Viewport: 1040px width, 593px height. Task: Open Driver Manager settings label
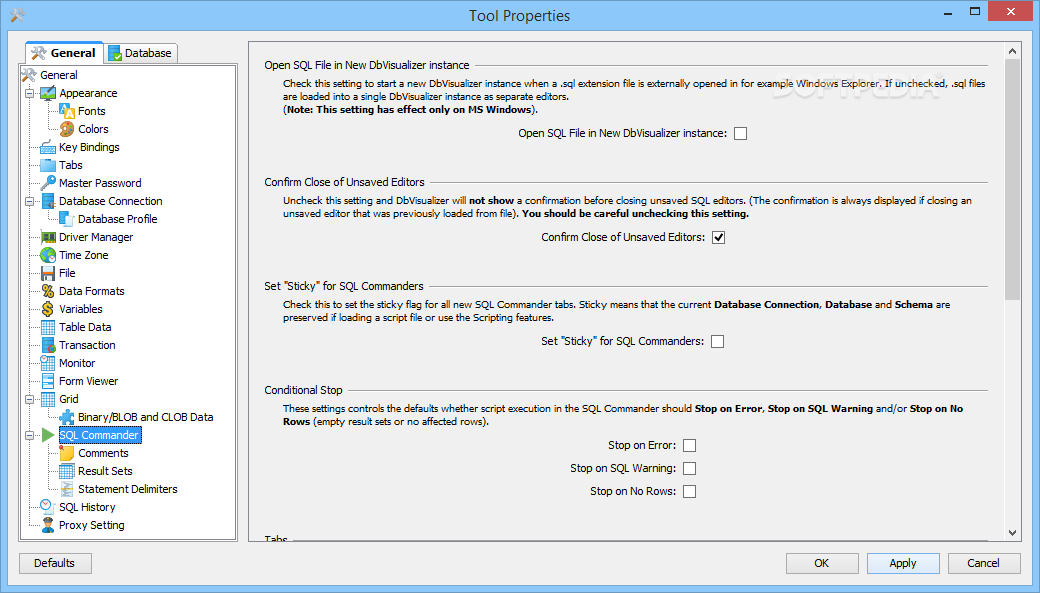[x=96, y=237]
